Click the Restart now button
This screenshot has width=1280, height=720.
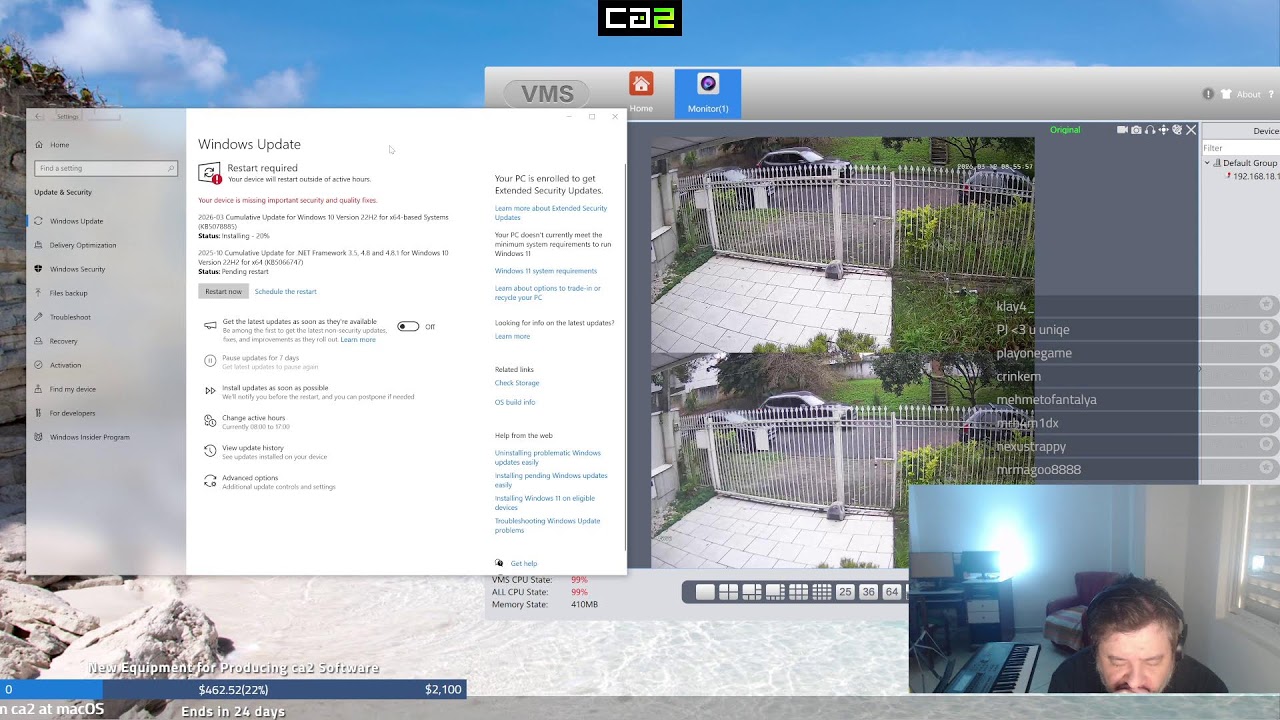223,291
